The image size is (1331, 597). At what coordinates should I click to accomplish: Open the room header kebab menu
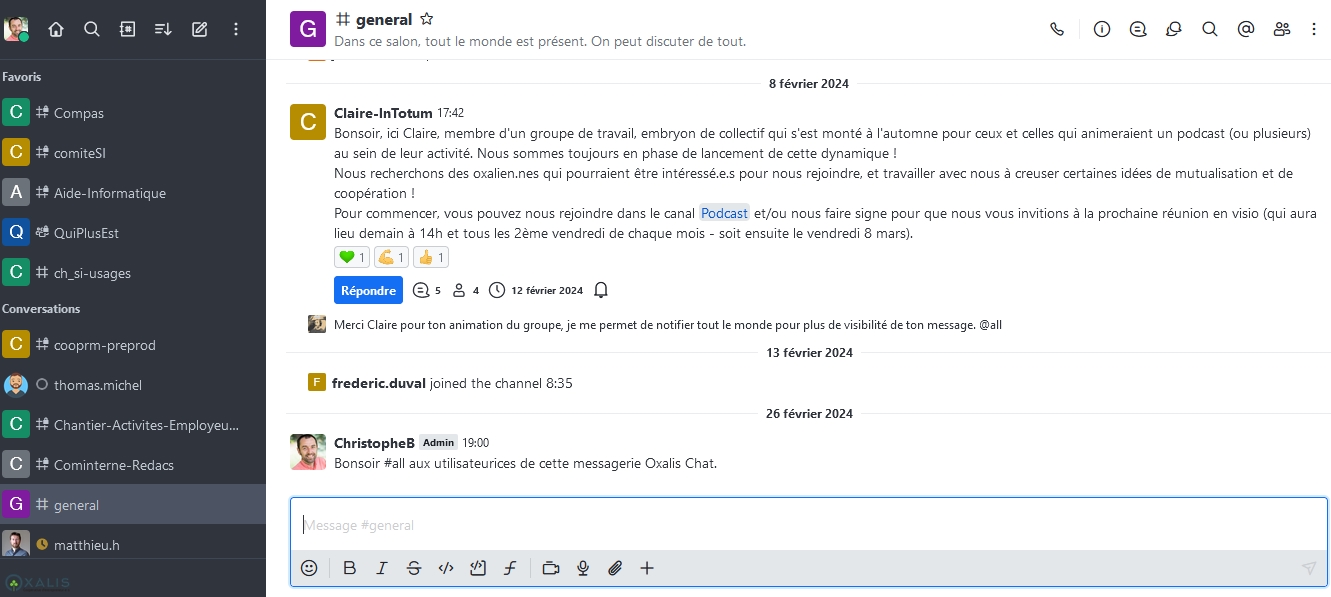[1314, 30]
